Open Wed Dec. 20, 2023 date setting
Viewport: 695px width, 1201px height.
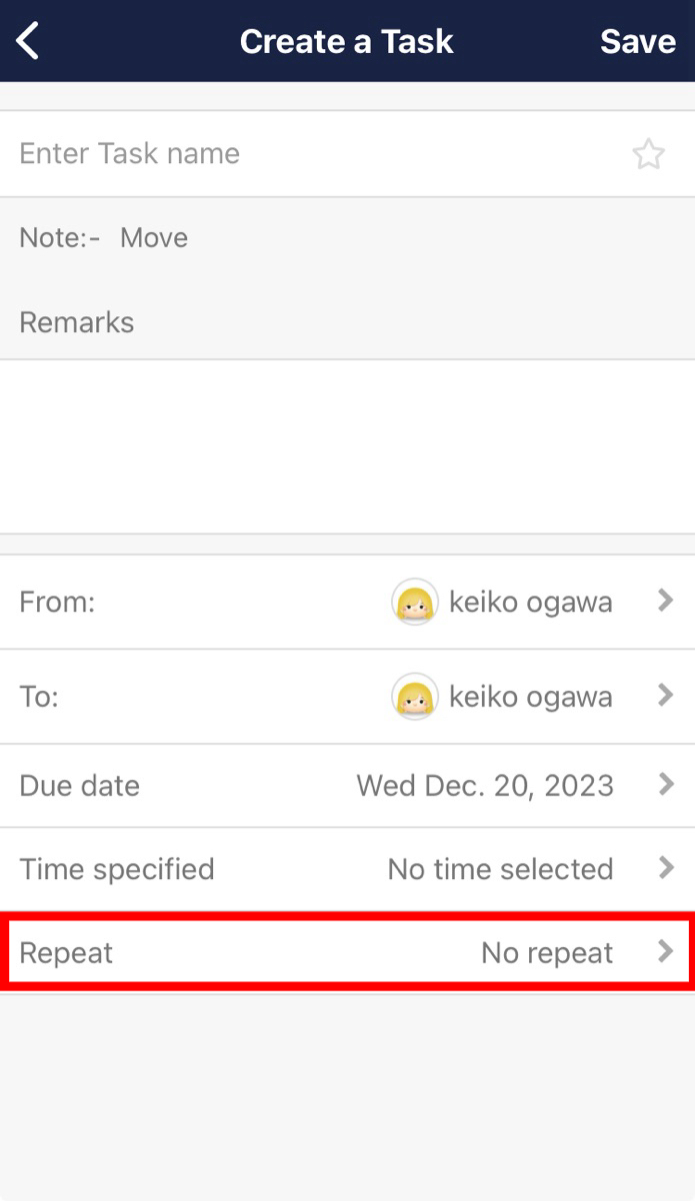click(485, 785)
